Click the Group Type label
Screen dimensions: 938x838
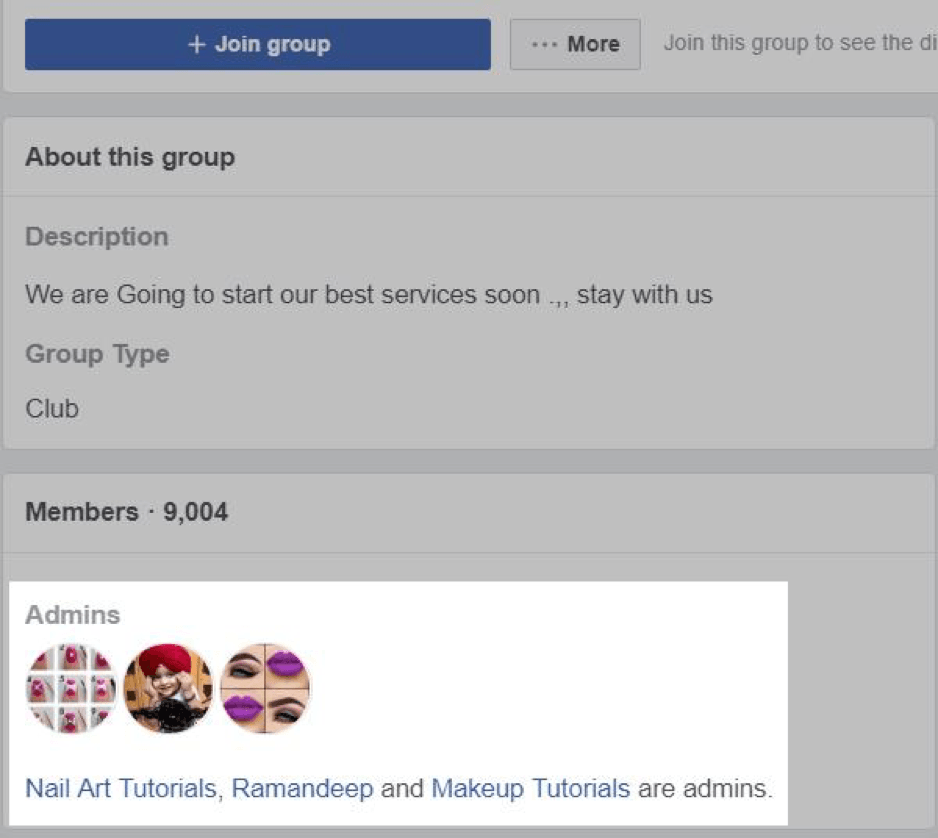click(97, 354)
